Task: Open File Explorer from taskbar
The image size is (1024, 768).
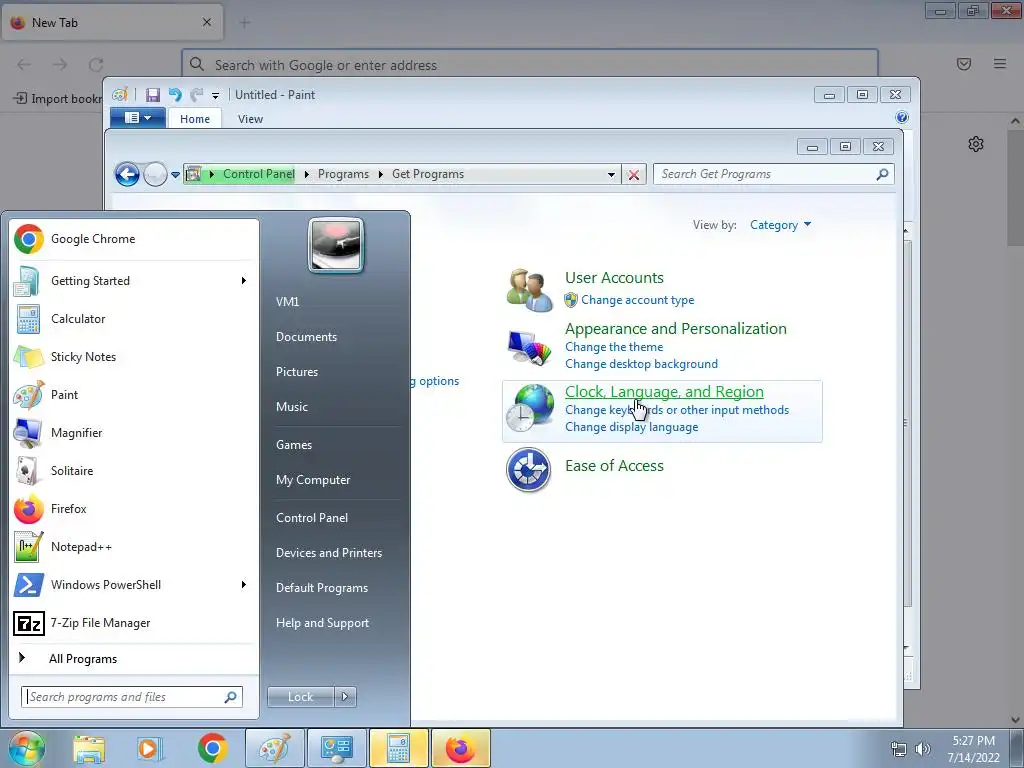Action: click(x=89, y=748)
